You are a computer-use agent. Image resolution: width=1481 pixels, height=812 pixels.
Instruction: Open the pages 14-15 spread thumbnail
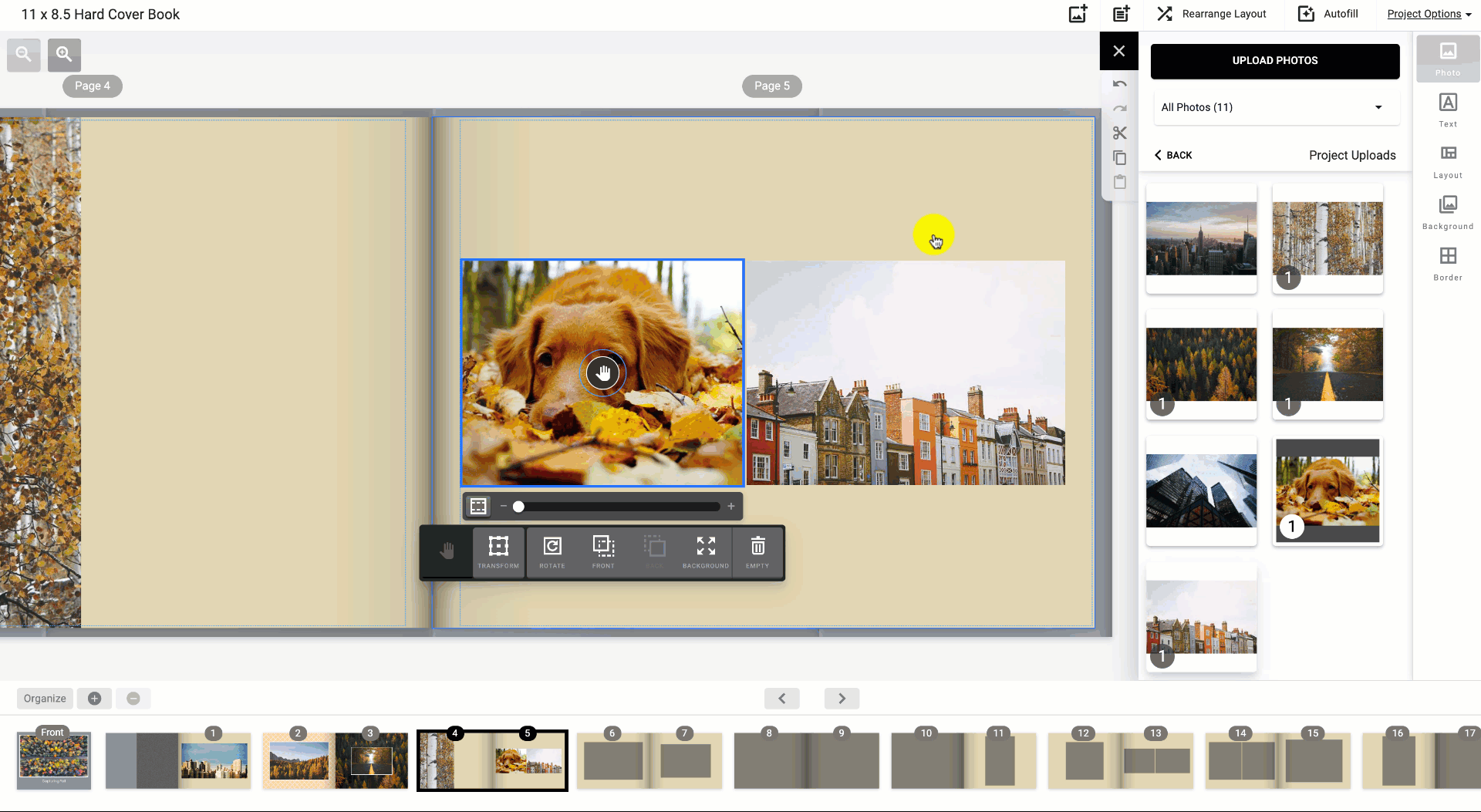coord(1278,760)
